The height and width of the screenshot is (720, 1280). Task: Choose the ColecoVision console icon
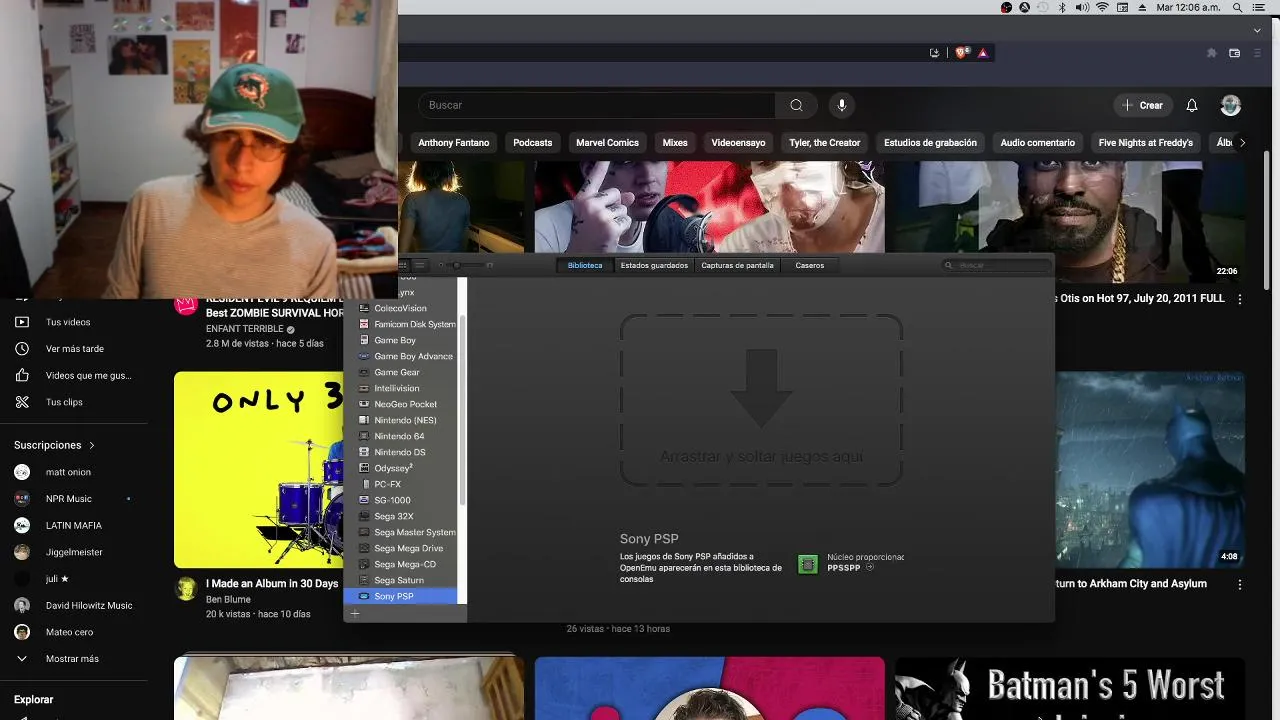pyautogui.click(x=364, y=308)
